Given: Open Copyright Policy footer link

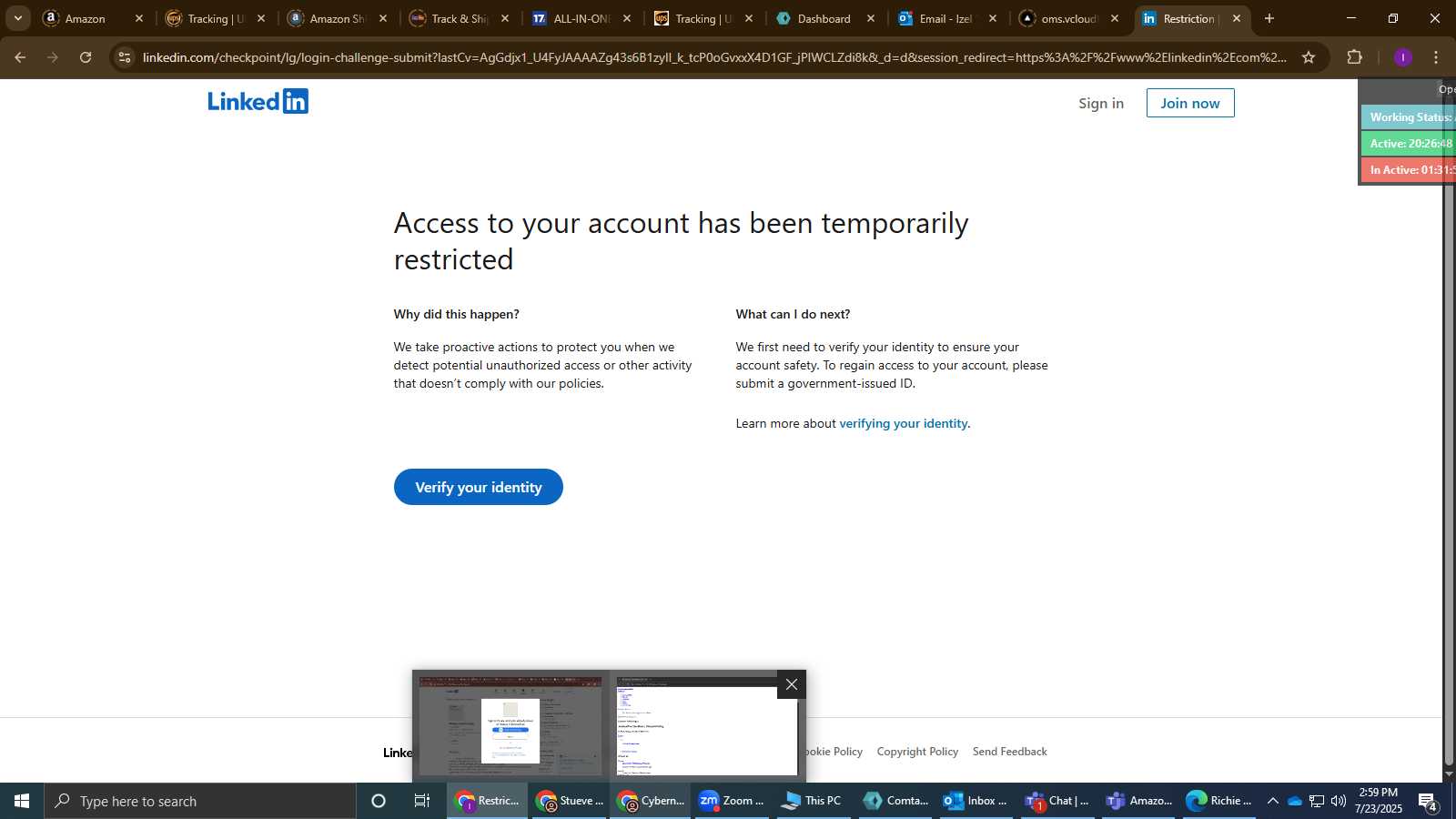Looking at the screenshot, I should [x=917, y=752].
